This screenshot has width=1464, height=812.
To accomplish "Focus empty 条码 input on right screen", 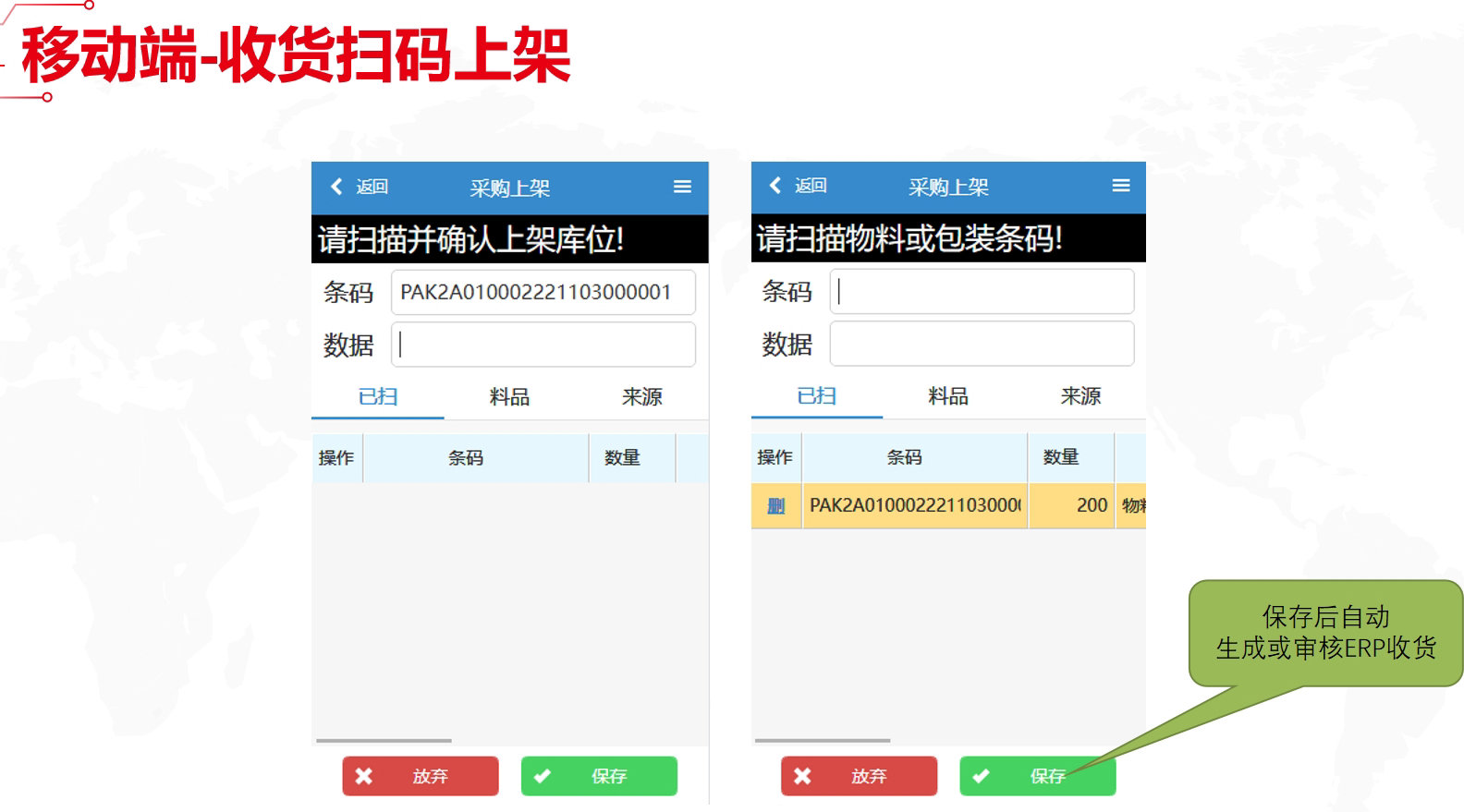I will (982, 292).
